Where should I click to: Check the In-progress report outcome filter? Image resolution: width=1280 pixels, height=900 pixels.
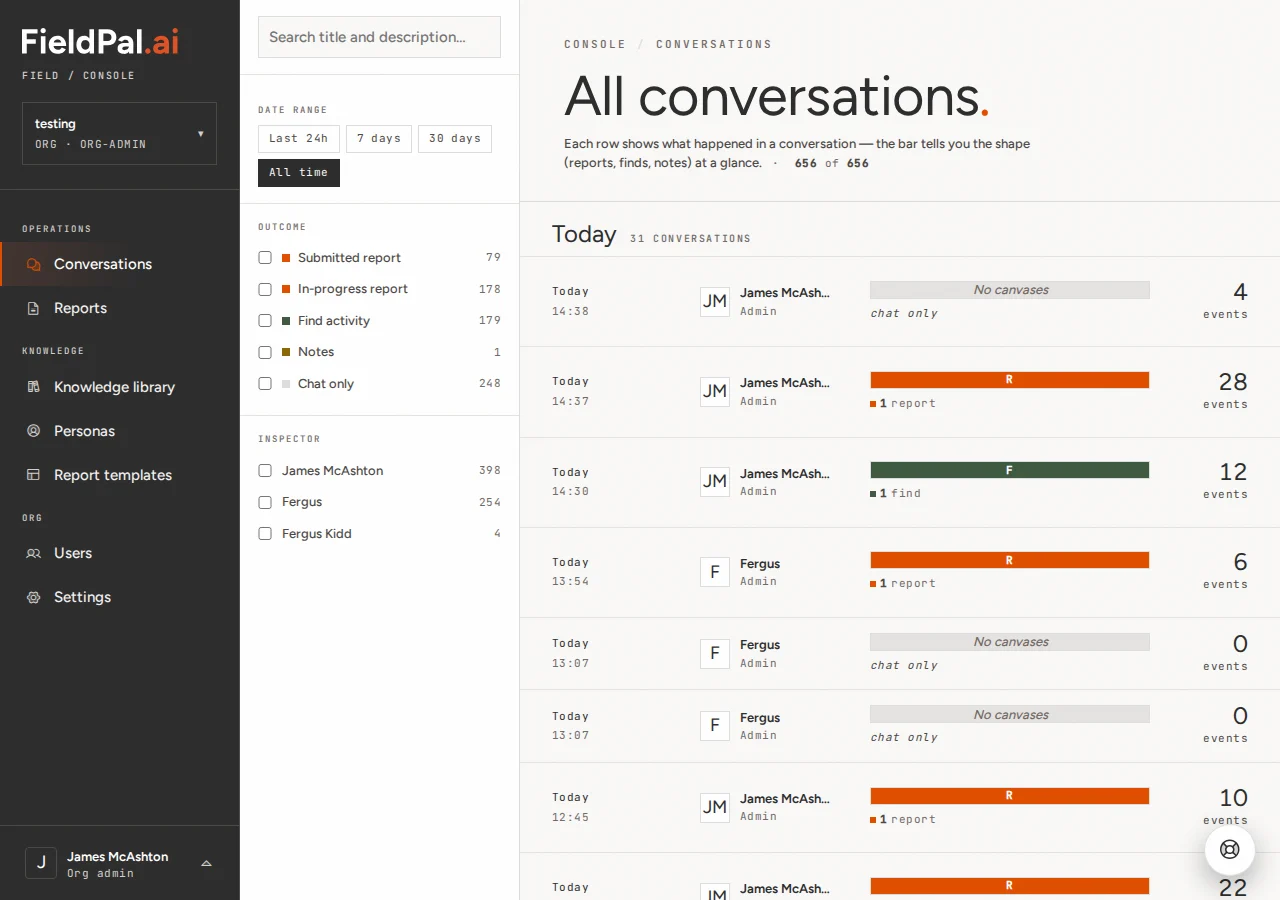265,289
